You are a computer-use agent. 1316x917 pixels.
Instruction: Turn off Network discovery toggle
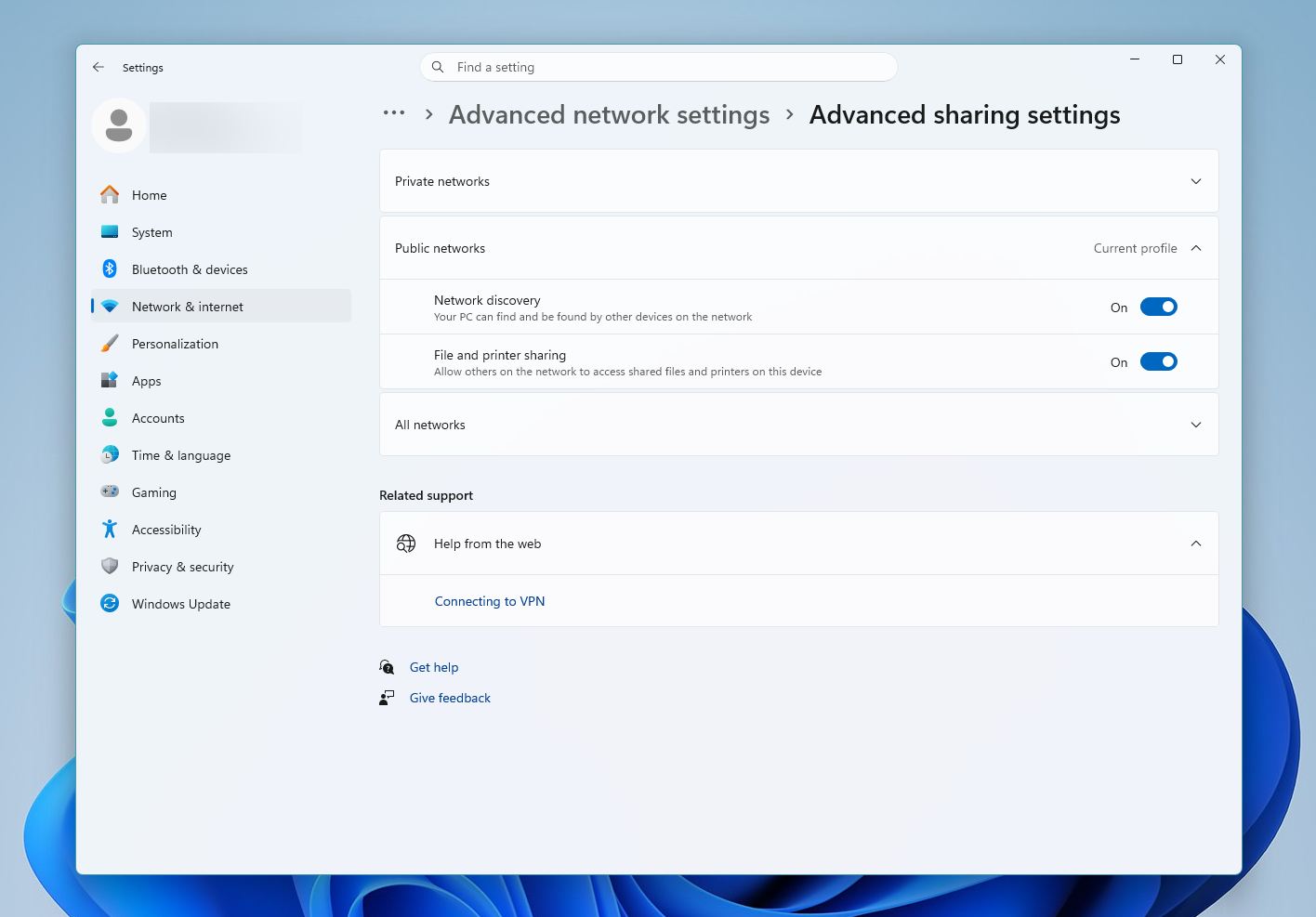(1159, 307)
